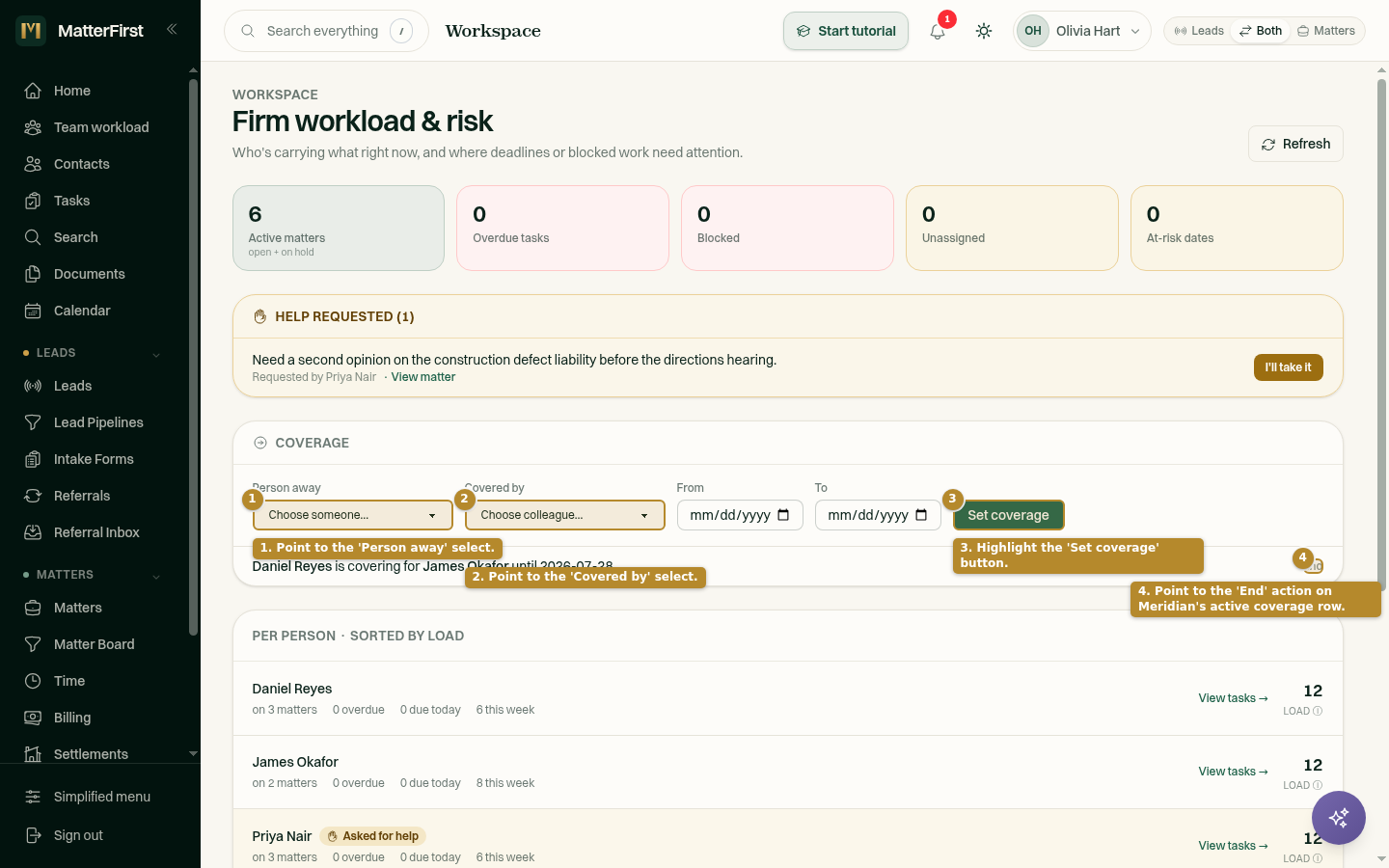Click the Leads broadcast icon in sidebar
This screenshot has width=1389, height=868.
[x=33, y=386]
